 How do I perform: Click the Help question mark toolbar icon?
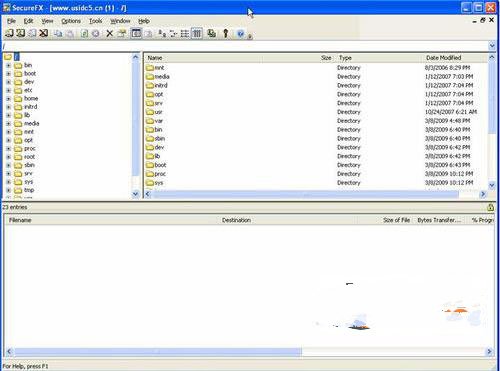(240, 33)
